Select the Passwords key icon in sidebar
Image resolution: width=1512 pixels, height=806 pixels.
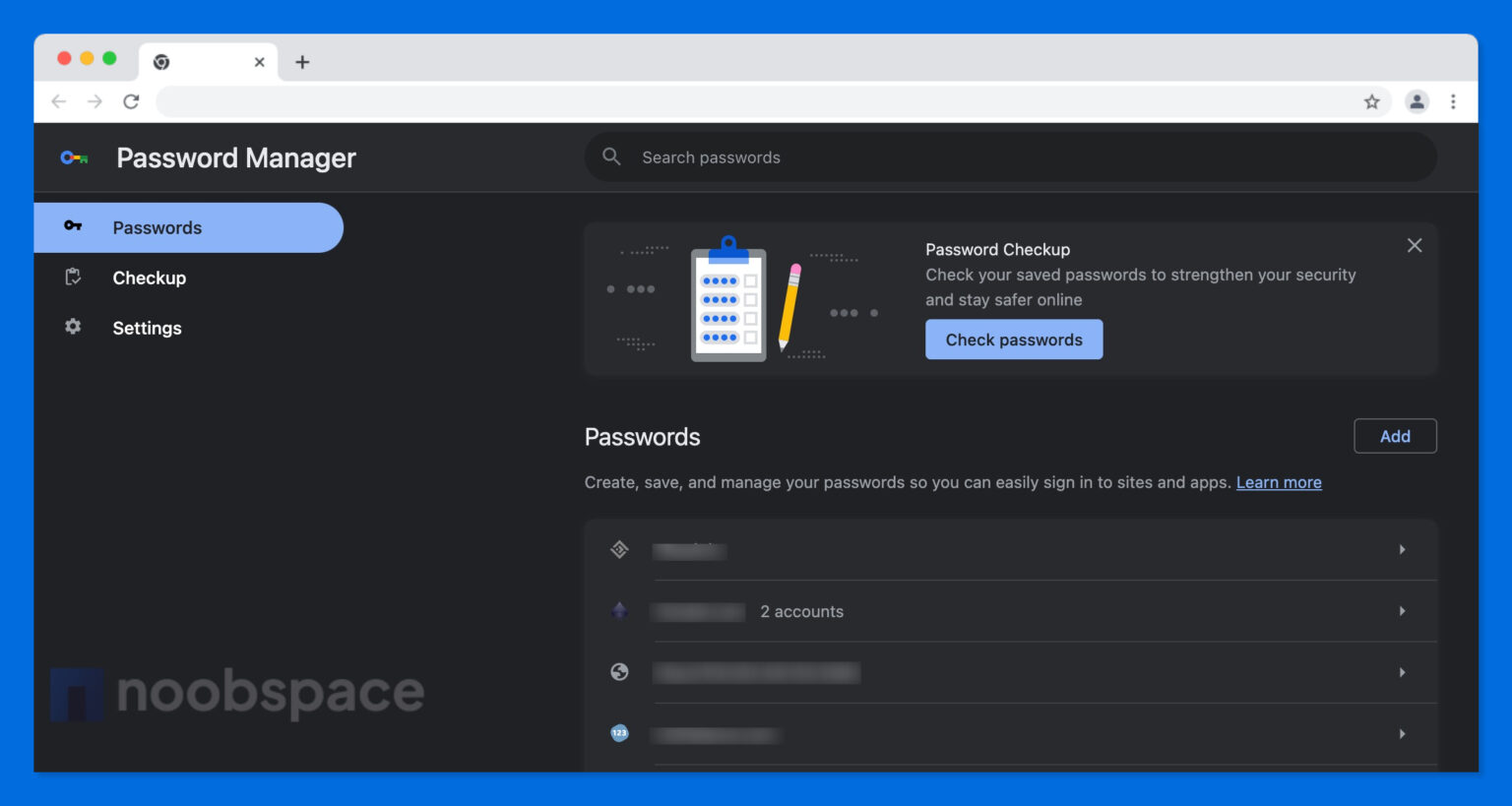73,226
